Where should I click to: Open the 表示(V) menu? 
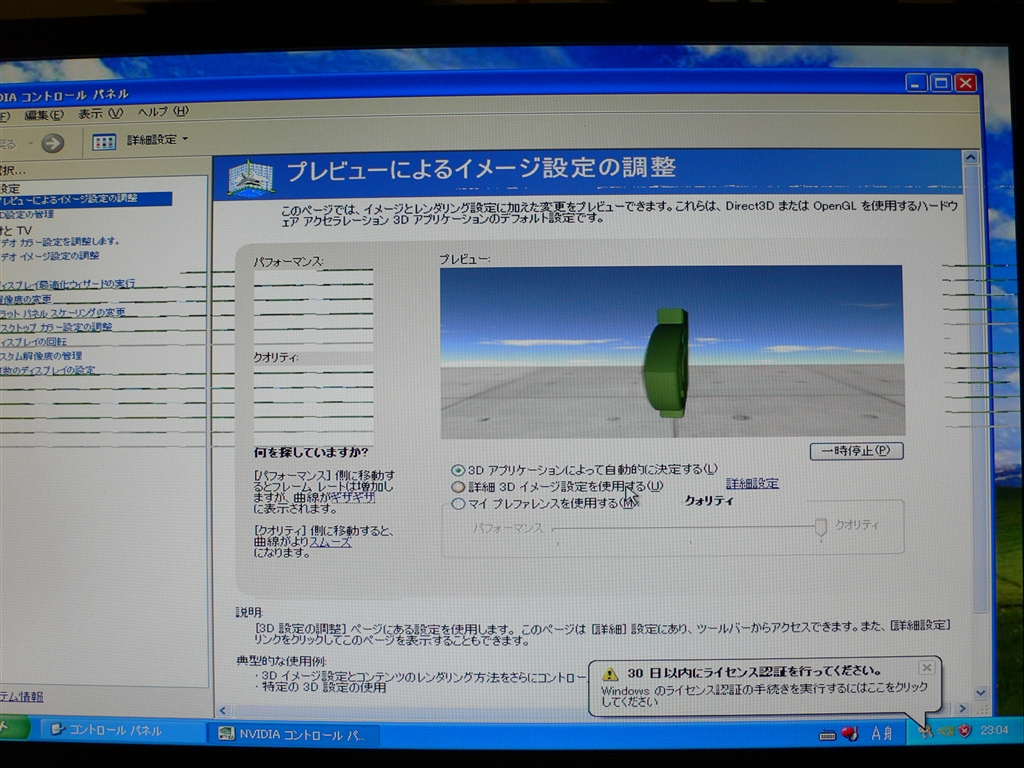click(100, 113)
